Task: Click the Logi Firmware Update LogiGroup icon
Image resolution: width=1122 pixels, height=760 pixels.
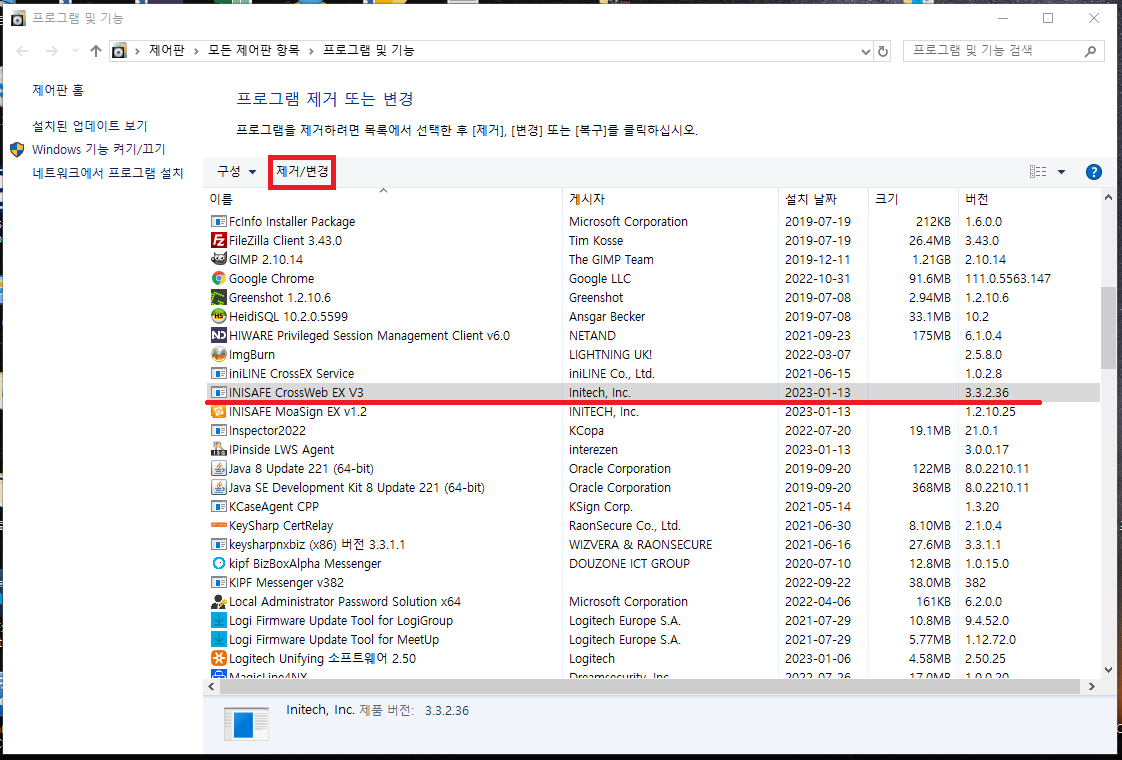Action: coord(219,620)
